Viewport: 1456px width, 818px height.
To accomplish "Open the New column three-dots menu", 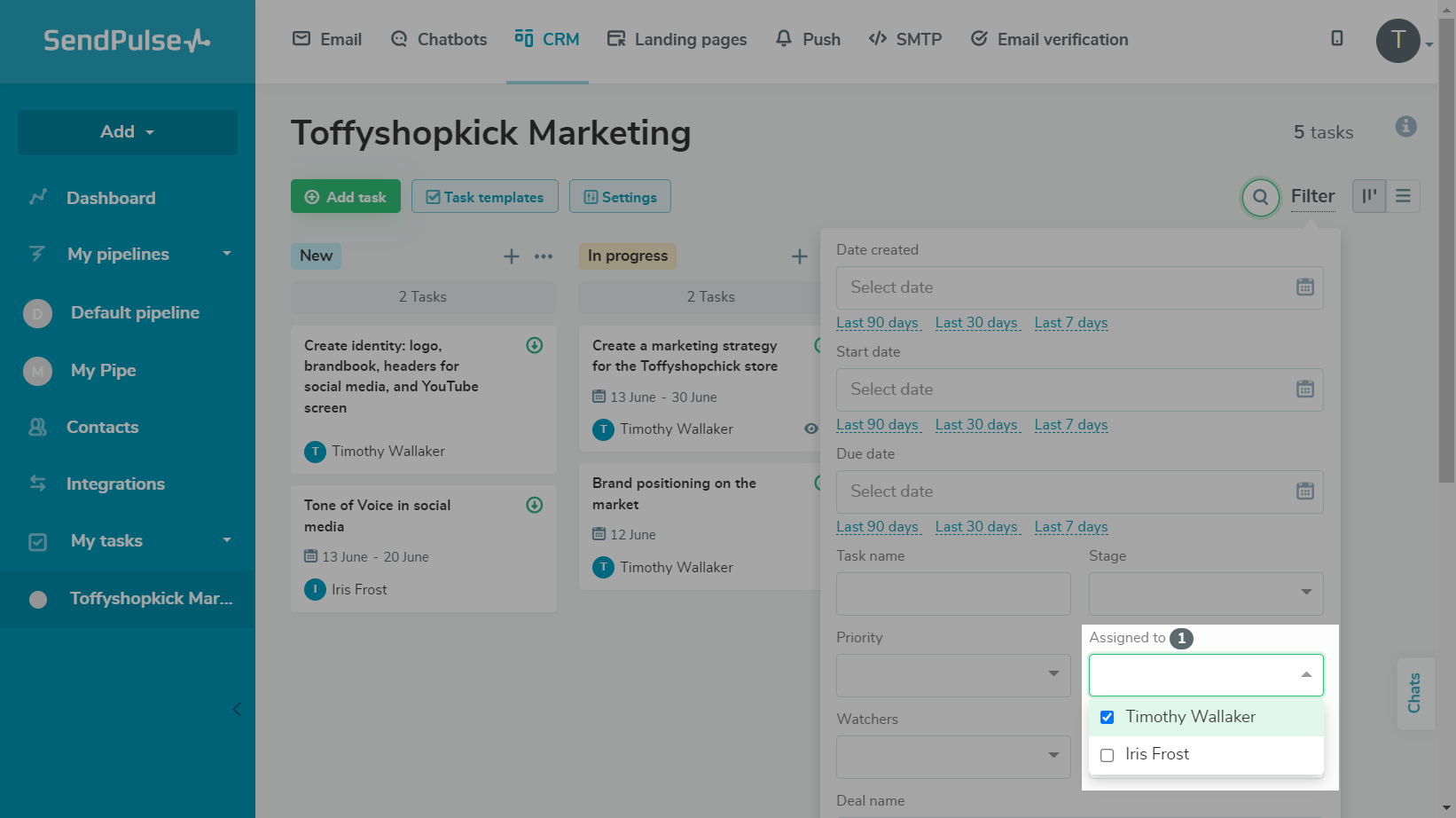I will click(544, 256).
